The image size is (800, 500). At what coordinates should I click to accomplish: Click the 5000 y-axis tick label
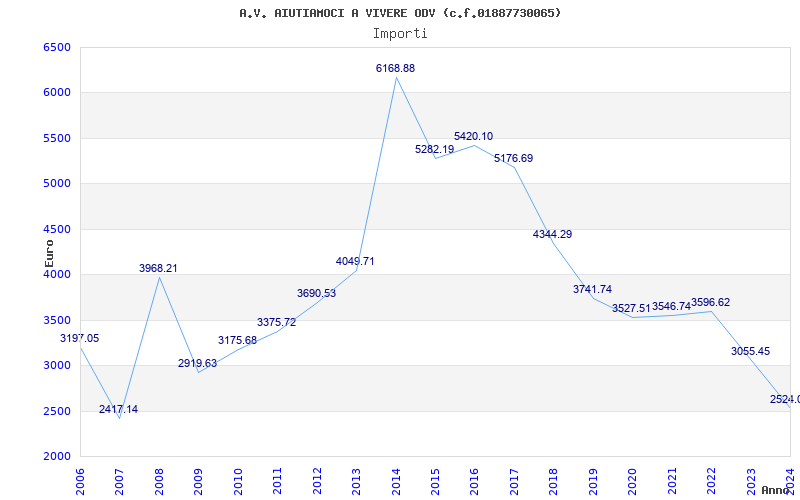click(57, 184)
